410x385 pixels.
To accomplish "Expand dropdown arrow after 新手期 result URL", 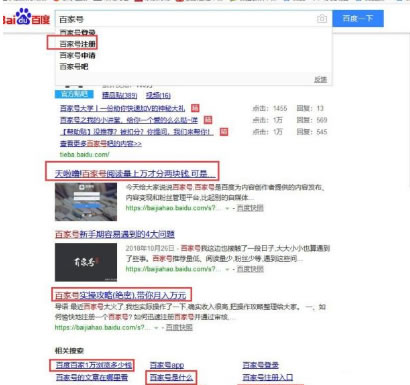I will [x=227, y=269].
